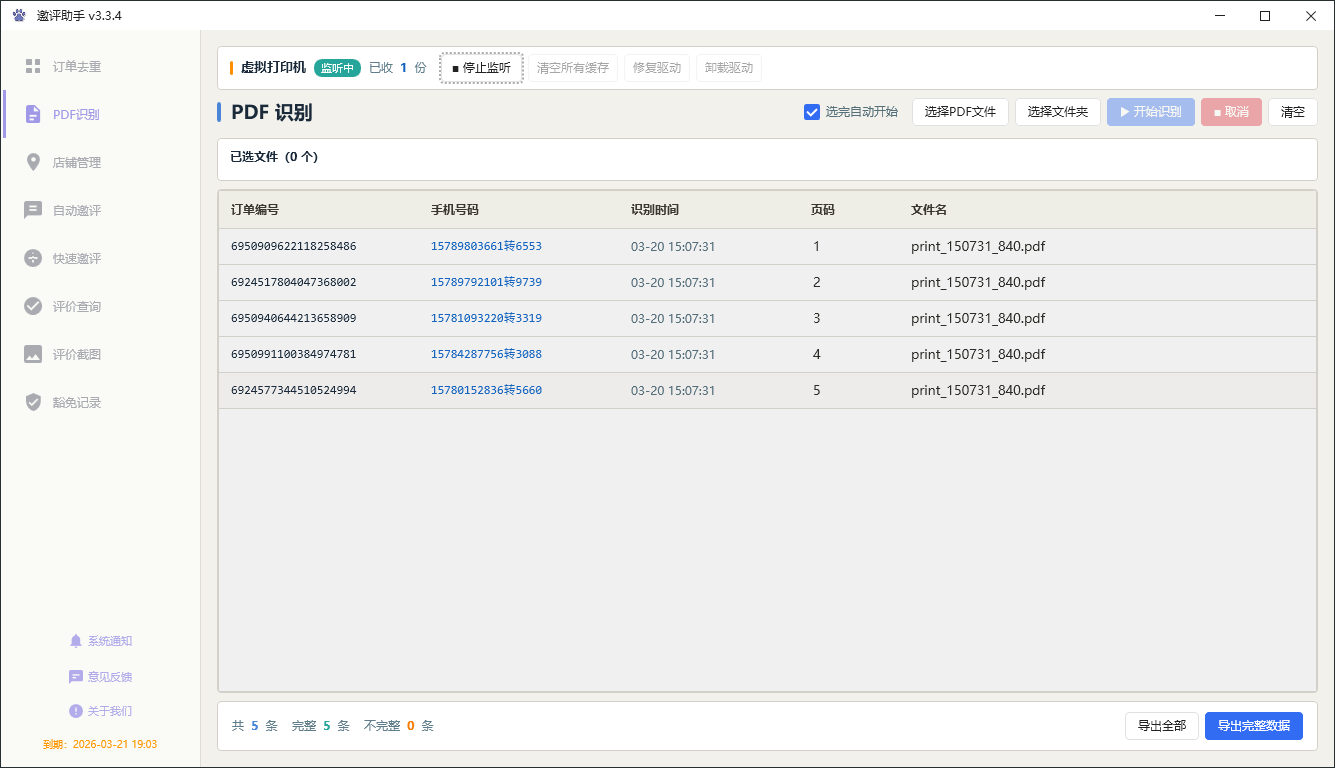Viewport: 1335px width, 768px height.
Task: Click the PDF识别 document icon in sidebar
Action: tap(33, 114)
